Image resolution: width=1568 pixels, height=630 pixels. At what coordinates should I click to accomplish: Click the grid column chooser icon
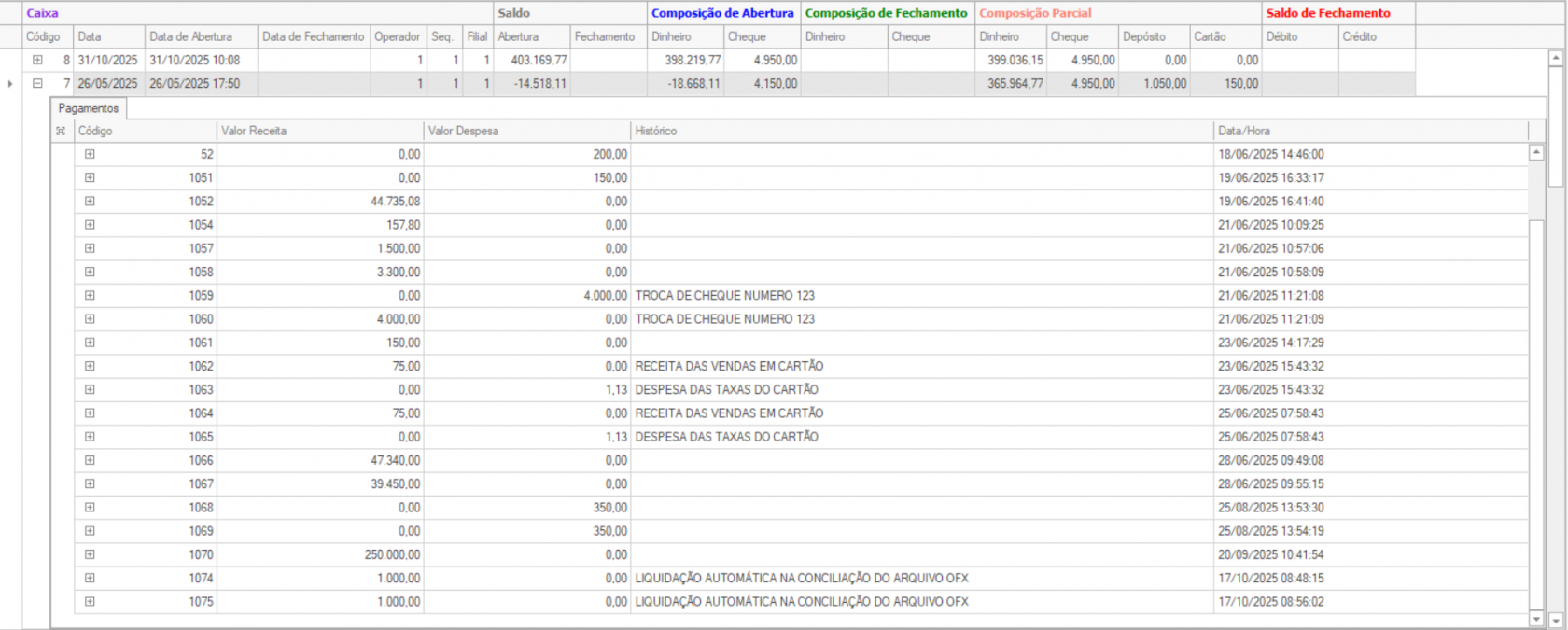61,131
